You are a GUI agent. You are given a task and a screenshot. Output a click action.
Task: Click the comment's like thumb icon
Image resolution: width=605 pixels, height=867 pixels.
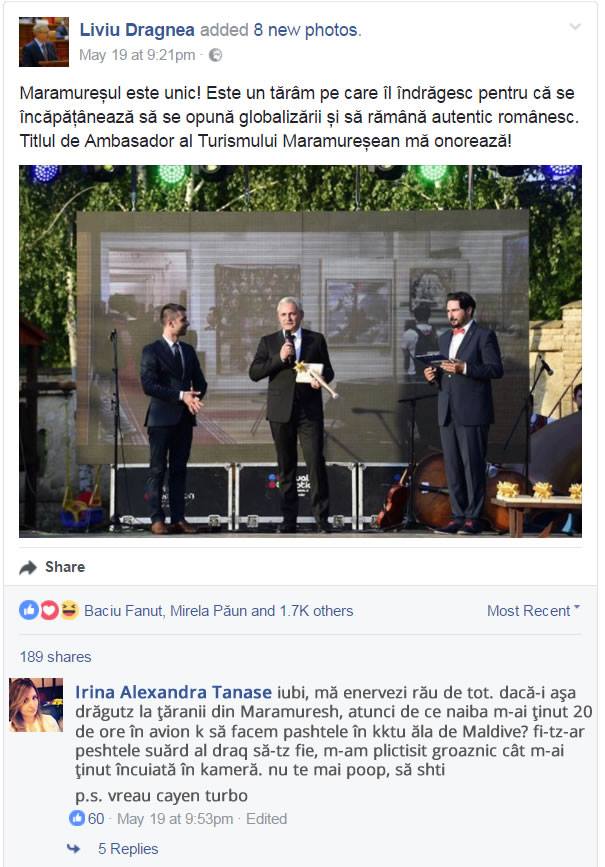(x=77, y=818)
